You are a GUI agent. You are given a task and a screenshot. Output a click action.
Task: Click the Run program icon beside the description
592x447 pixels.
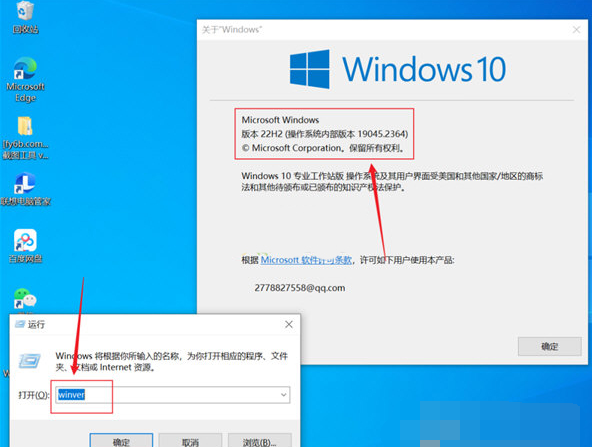pyautogui.click(x=29, y=361)
